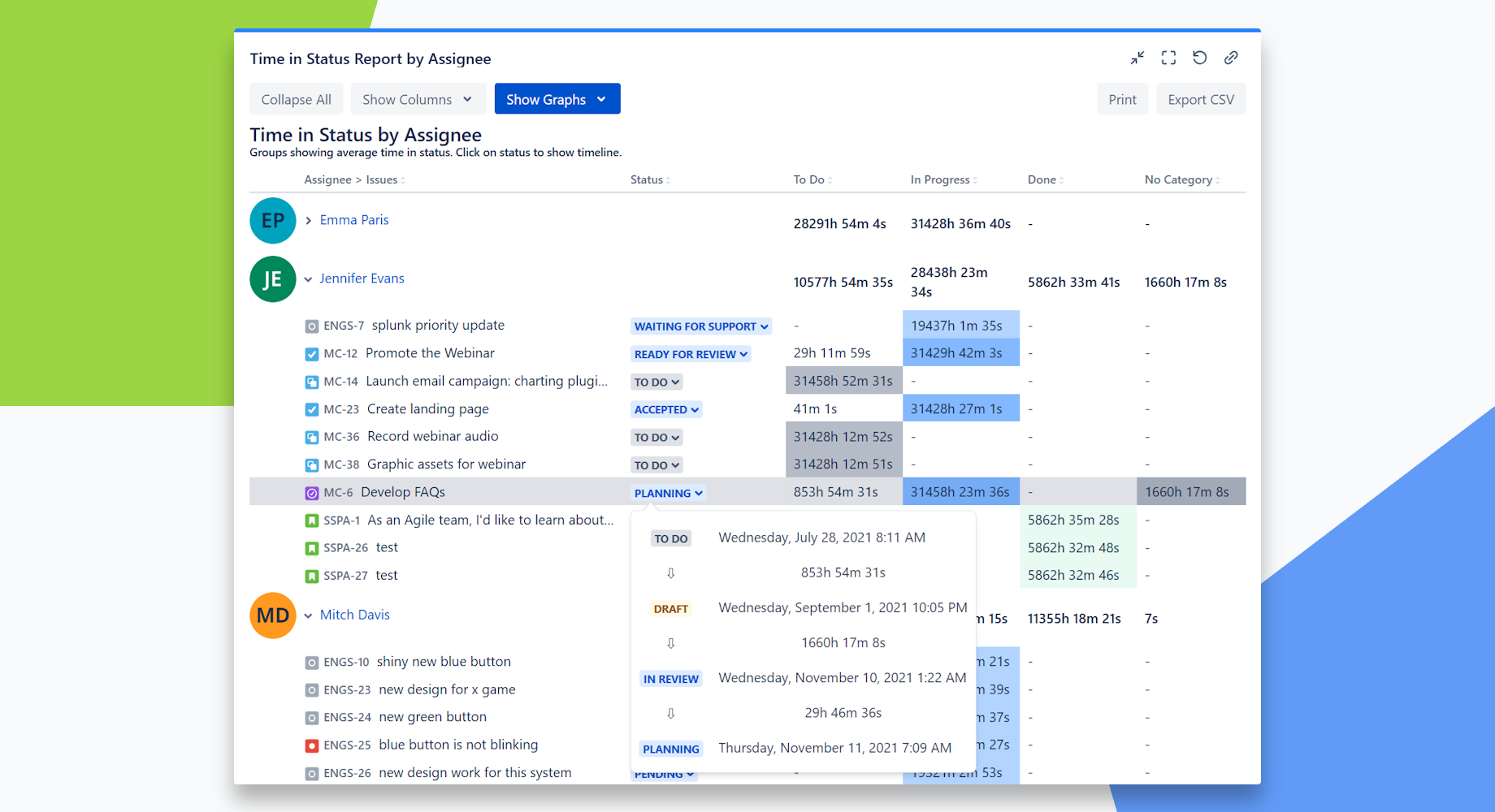Image resolution: width=1495 pixels, height=812 pixels.
Task: Click Mitch Davis's MD avatar
Action: (272, 615)
